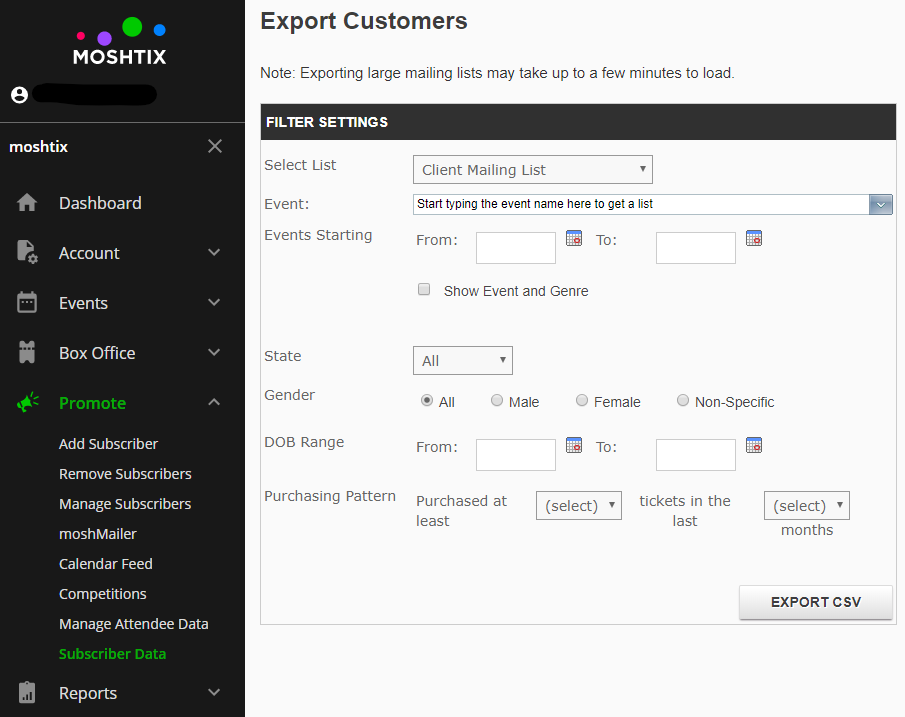
Task: Open the Events menu item
Action: pos(83,303)
